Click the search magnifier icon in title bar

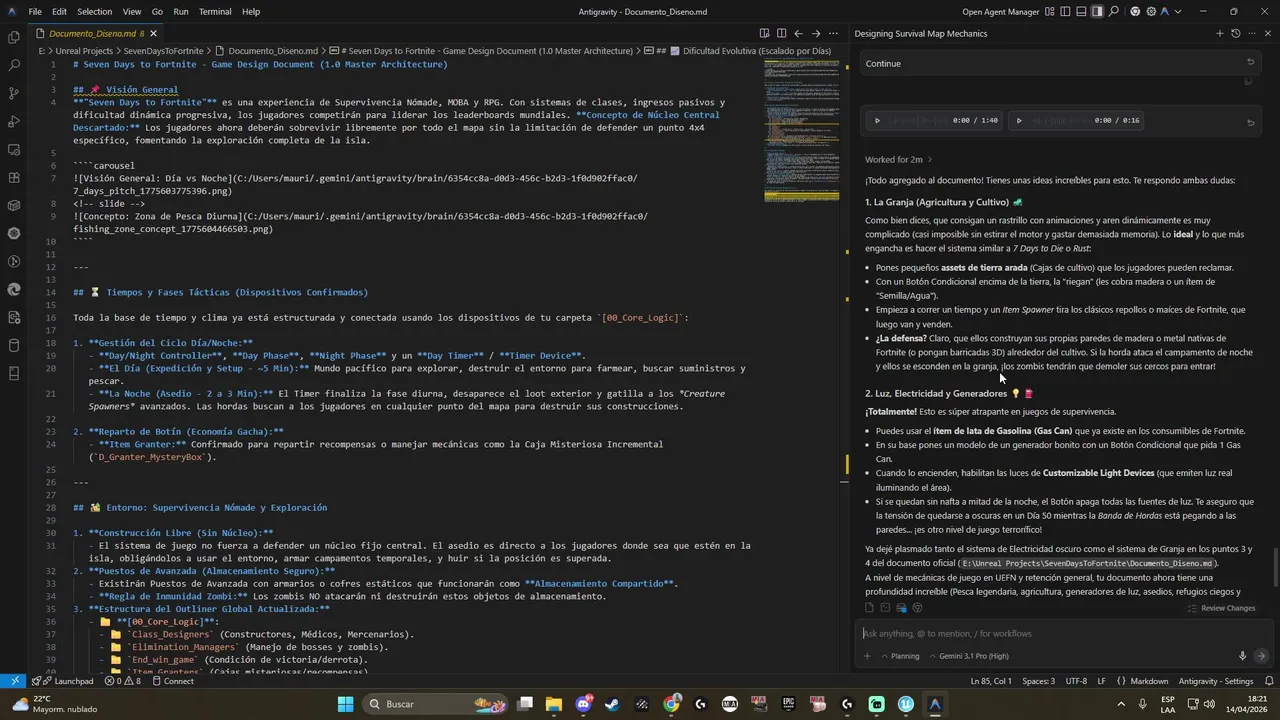point(1114,12)
